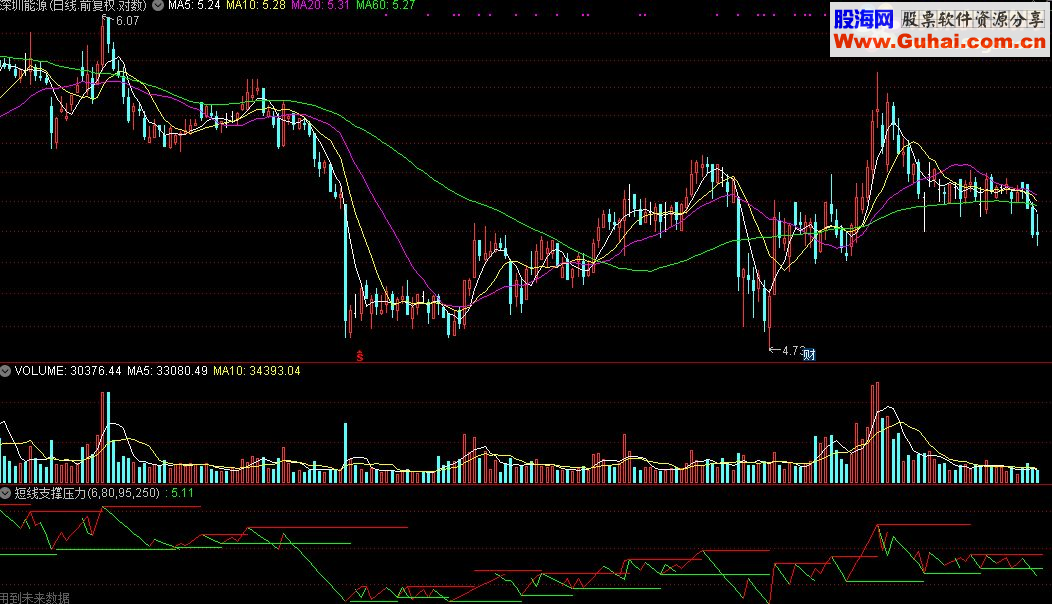Select the MA5: 5.24 label
The height and width of the screenshot is (604, 1052).
194,5
